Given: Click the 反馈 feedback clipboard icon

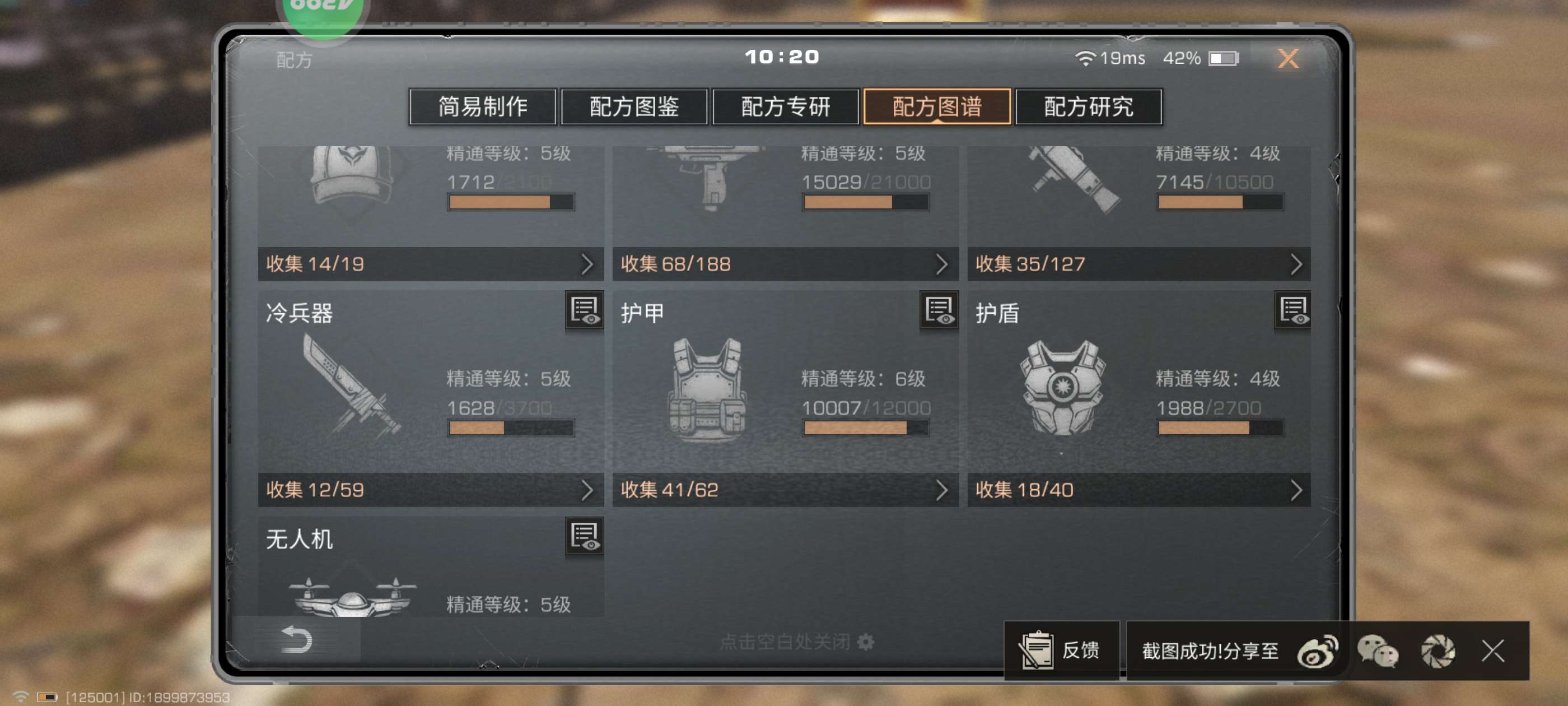Looking at the screenshot, I should [x=1036, y=650].
